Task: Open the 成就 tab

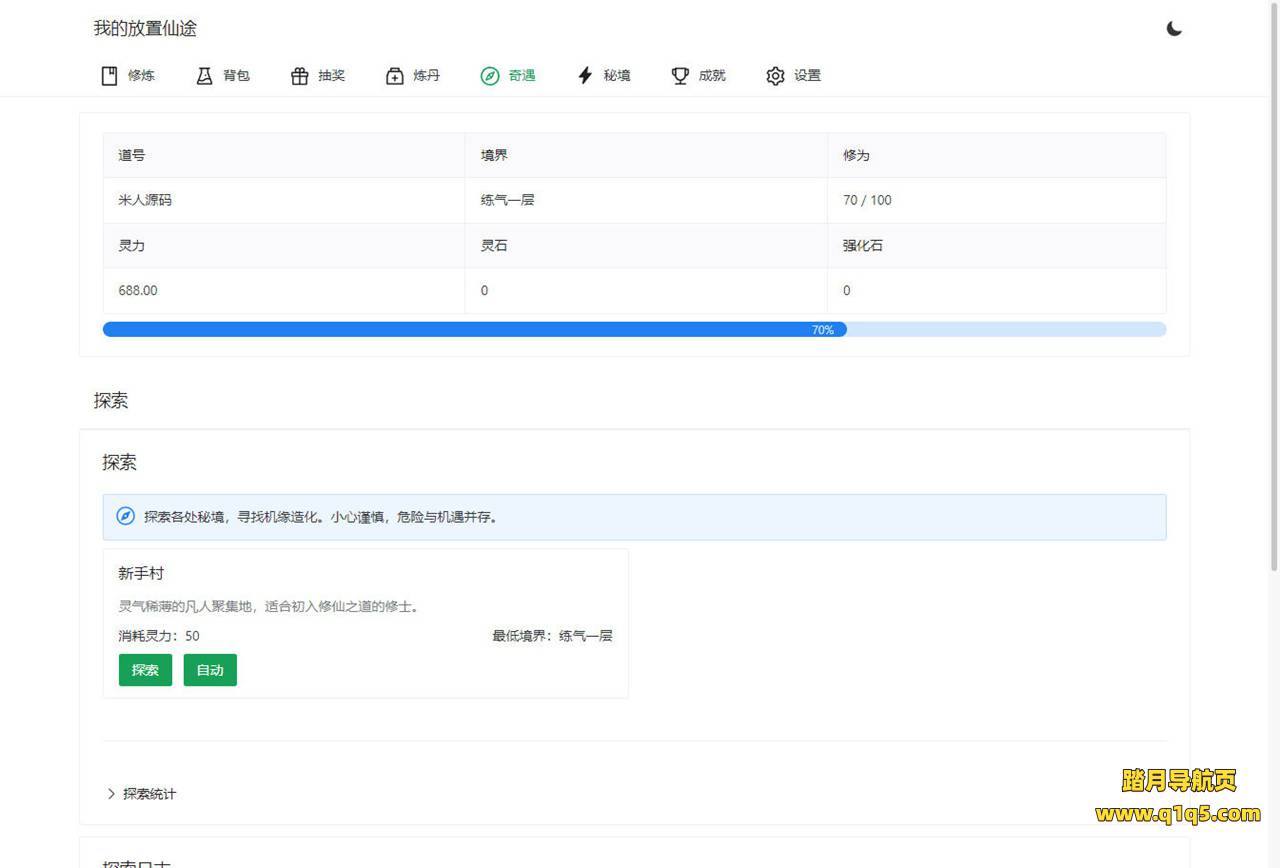Action: pos(712,76)
